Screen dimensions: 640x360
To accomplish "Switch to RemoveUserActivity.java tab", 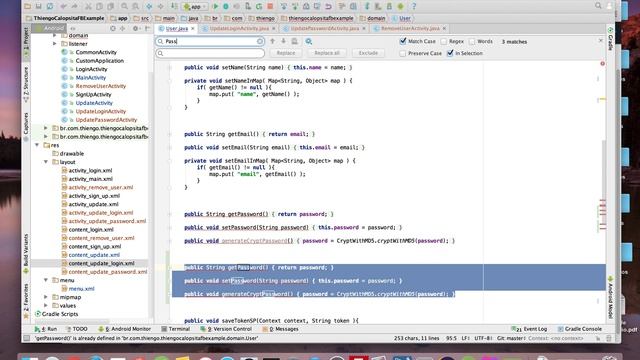I will 410,29.
